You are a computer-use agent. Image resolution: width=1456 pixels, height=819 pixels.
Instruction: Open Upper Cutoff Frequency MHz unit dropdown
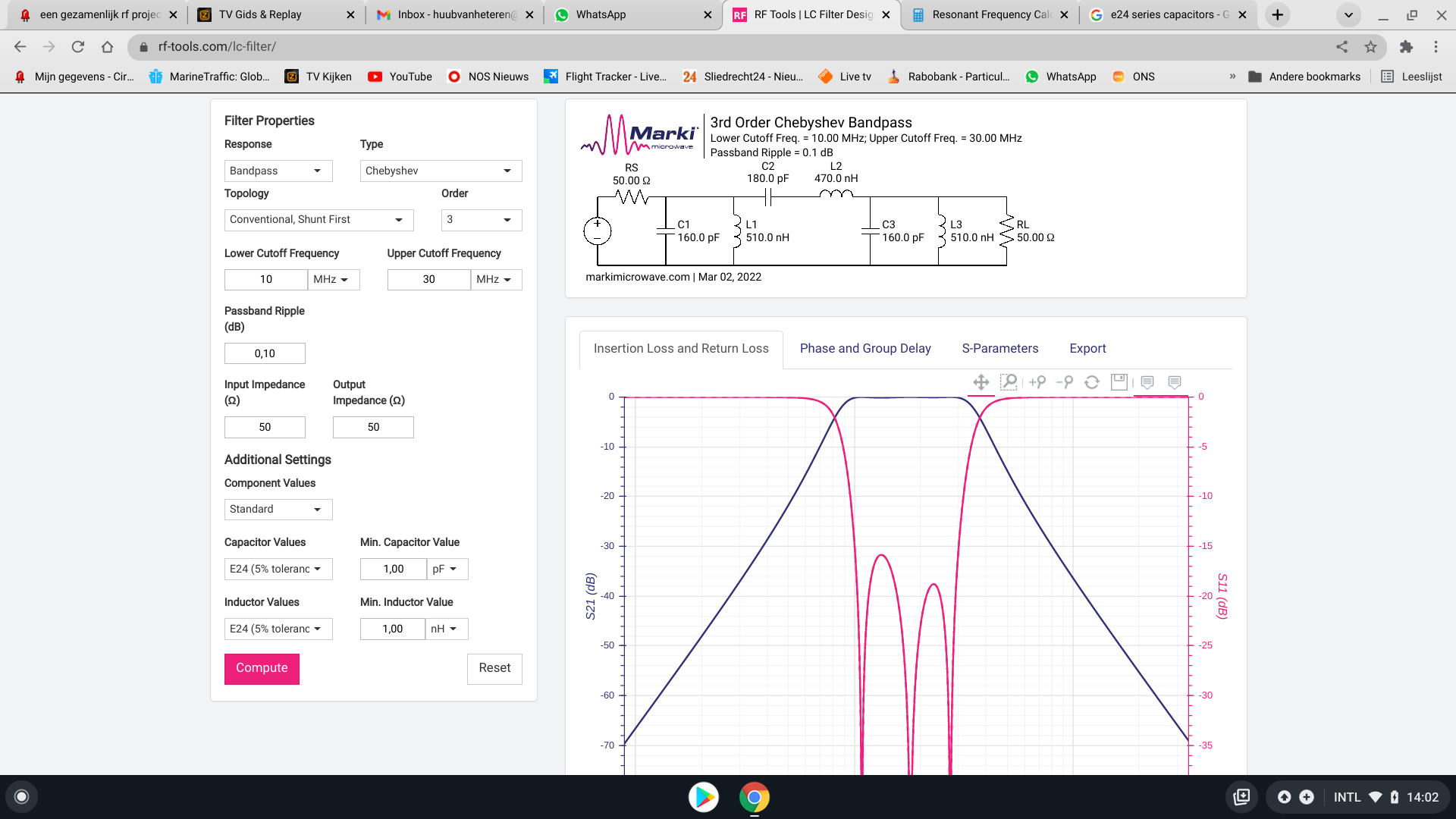pyautogui.click(x=497, y=280)
